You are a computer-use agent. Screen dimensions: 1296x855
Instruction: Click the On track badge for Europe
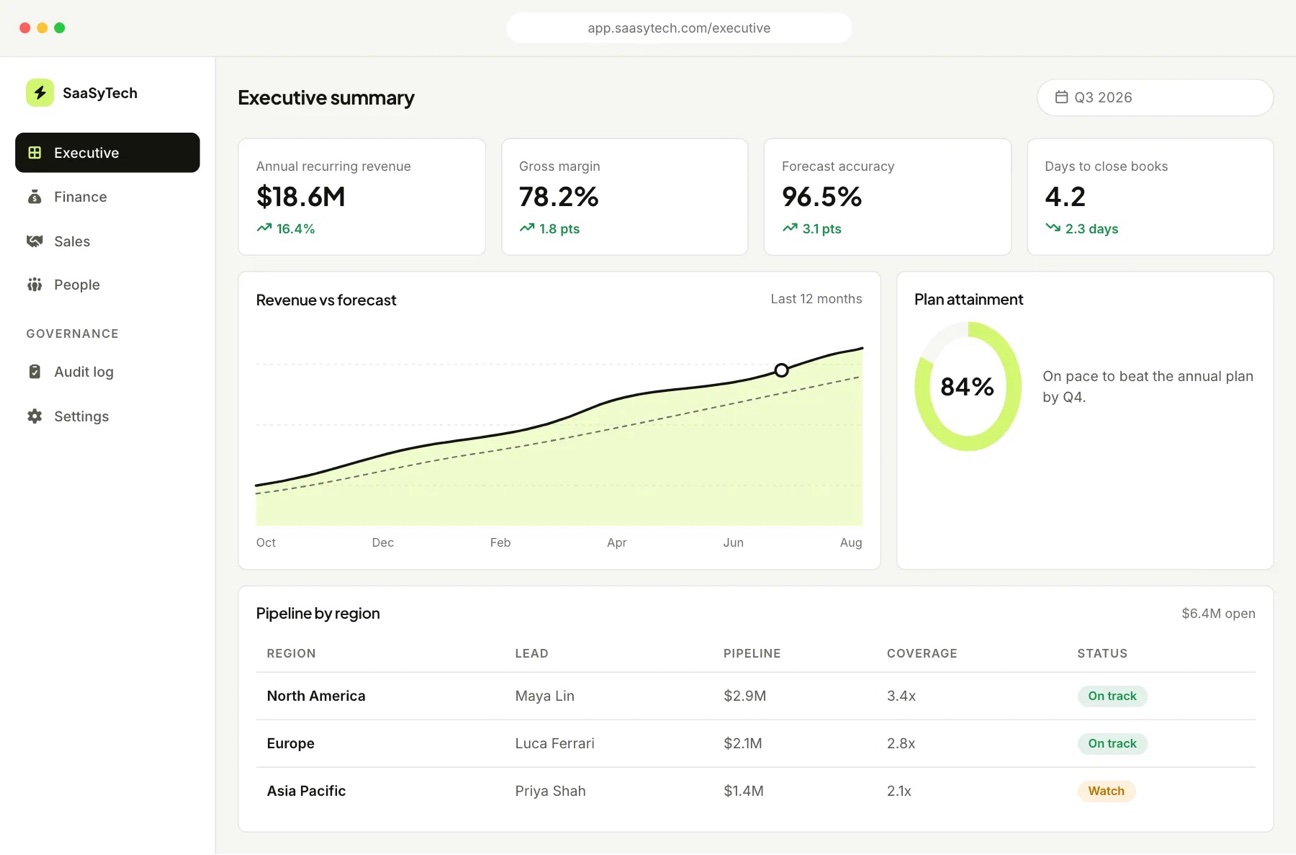click(1112, 744)
